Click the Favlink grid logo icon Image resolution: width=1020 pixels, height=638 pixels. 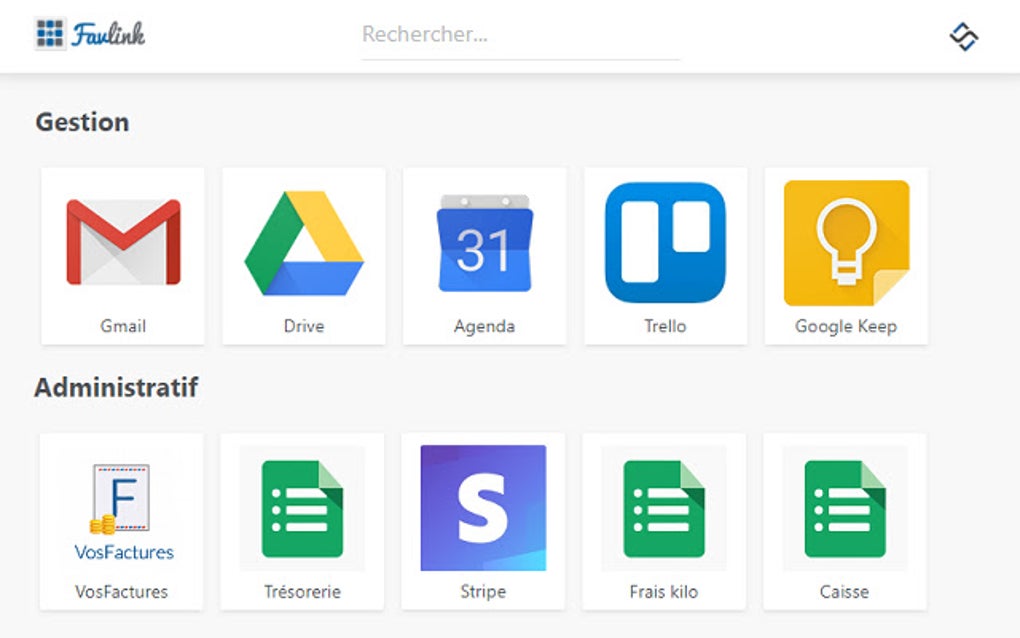pos(50,34)
